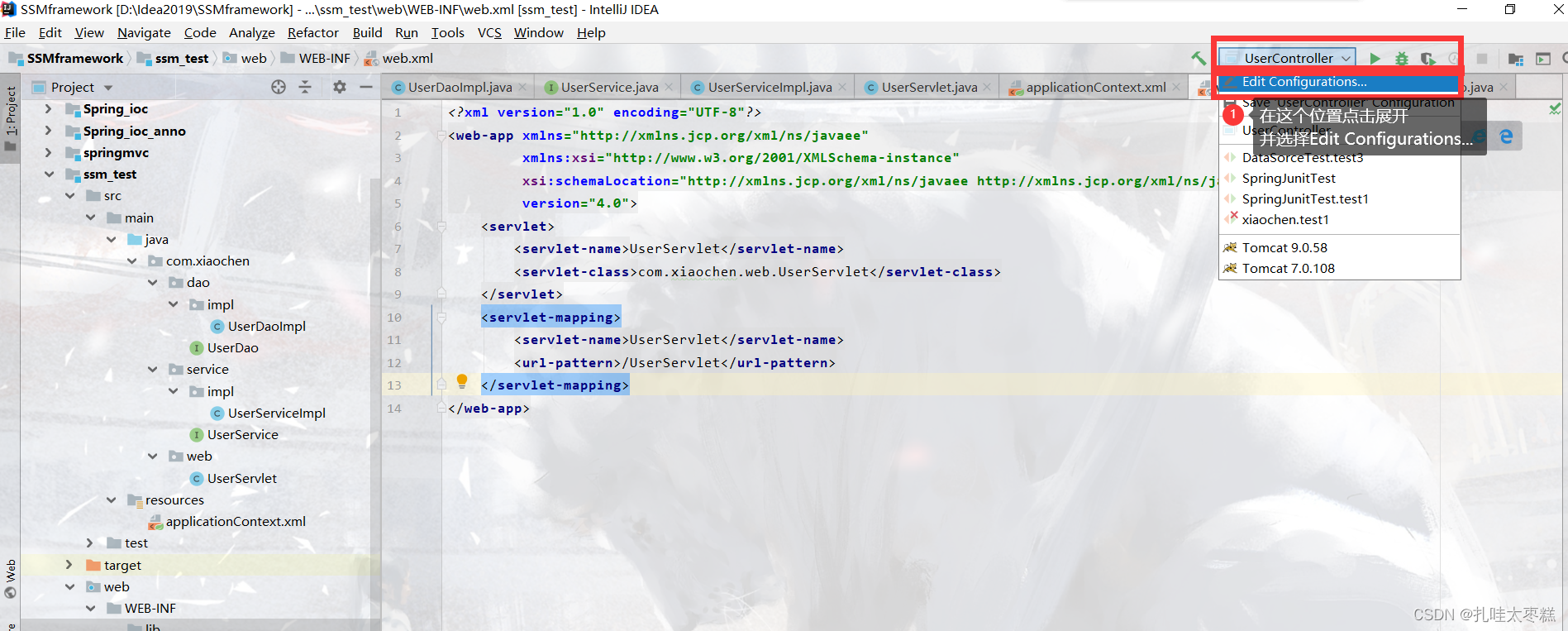Collapse the ssm_test module
This screenshot has width=1568, height=631.
click(49, 174)
